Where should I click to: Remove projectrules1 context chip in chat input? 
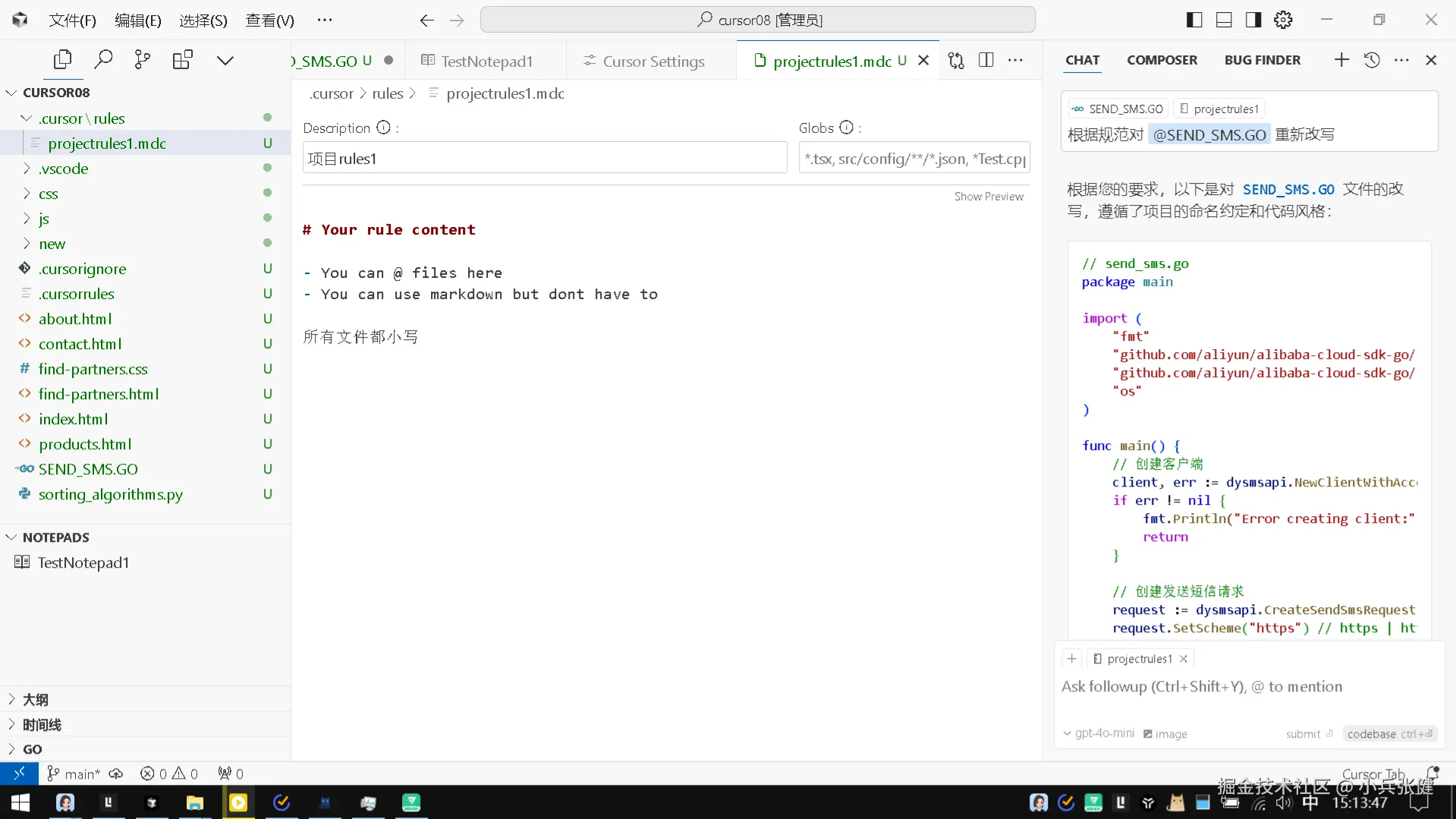tap(1184, 659)
